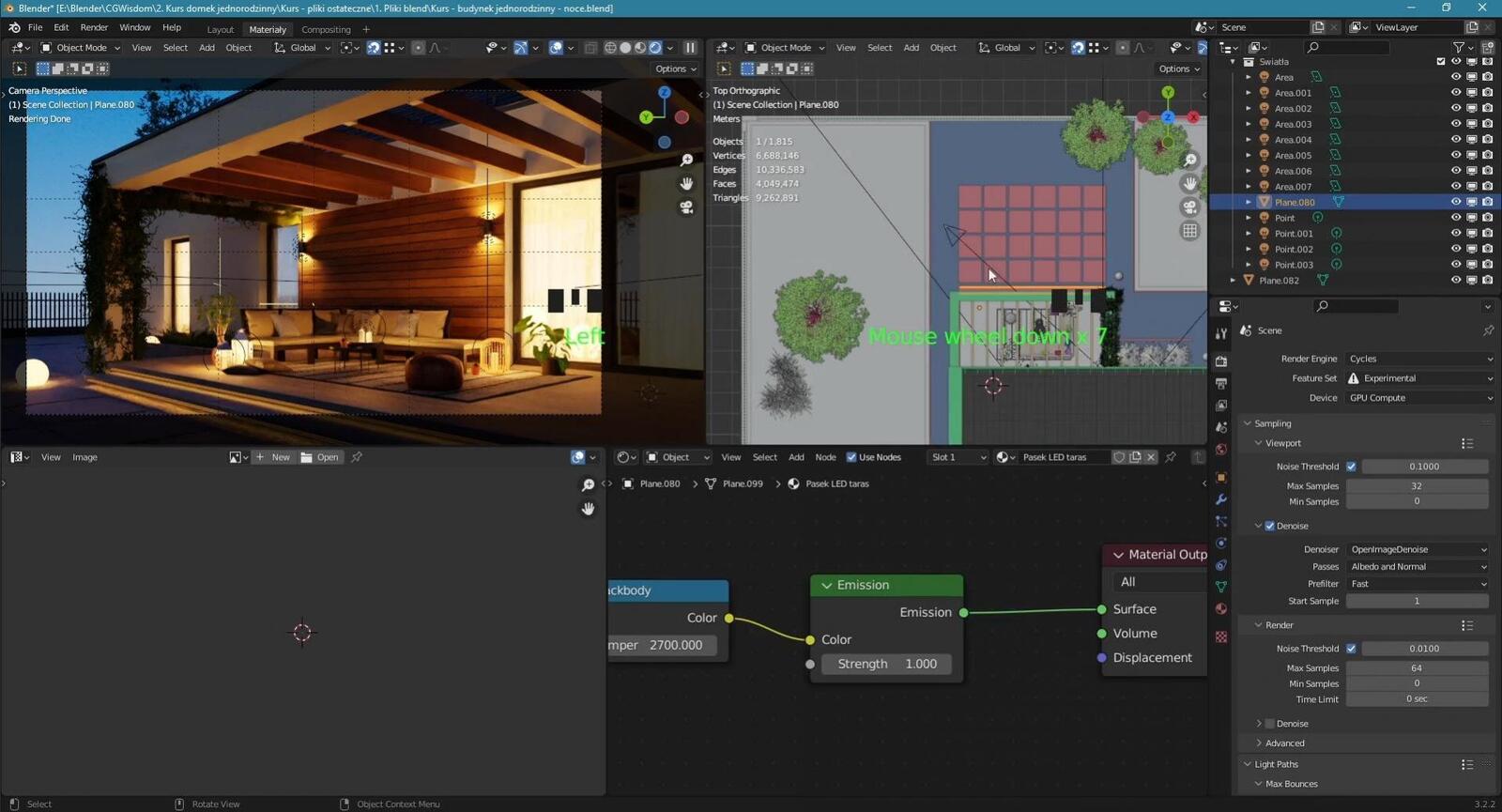This screenshot has height=812, width=1502.
Task: Open the Material properties tab icon
Action: 1221,609
